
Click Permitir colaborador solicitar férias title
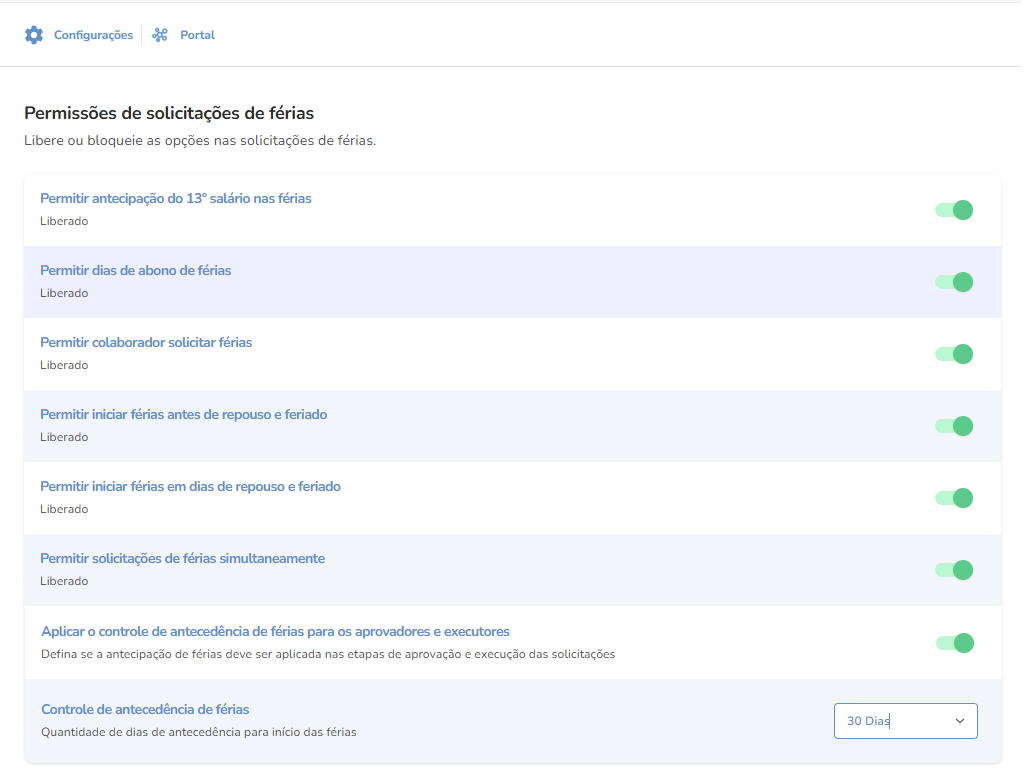pos(146,342)
